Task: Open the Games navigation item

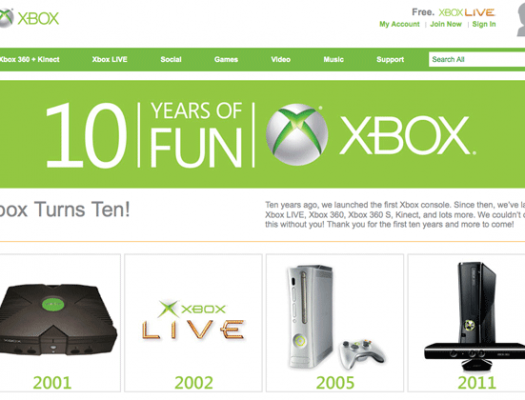Action: pos(226,60)
